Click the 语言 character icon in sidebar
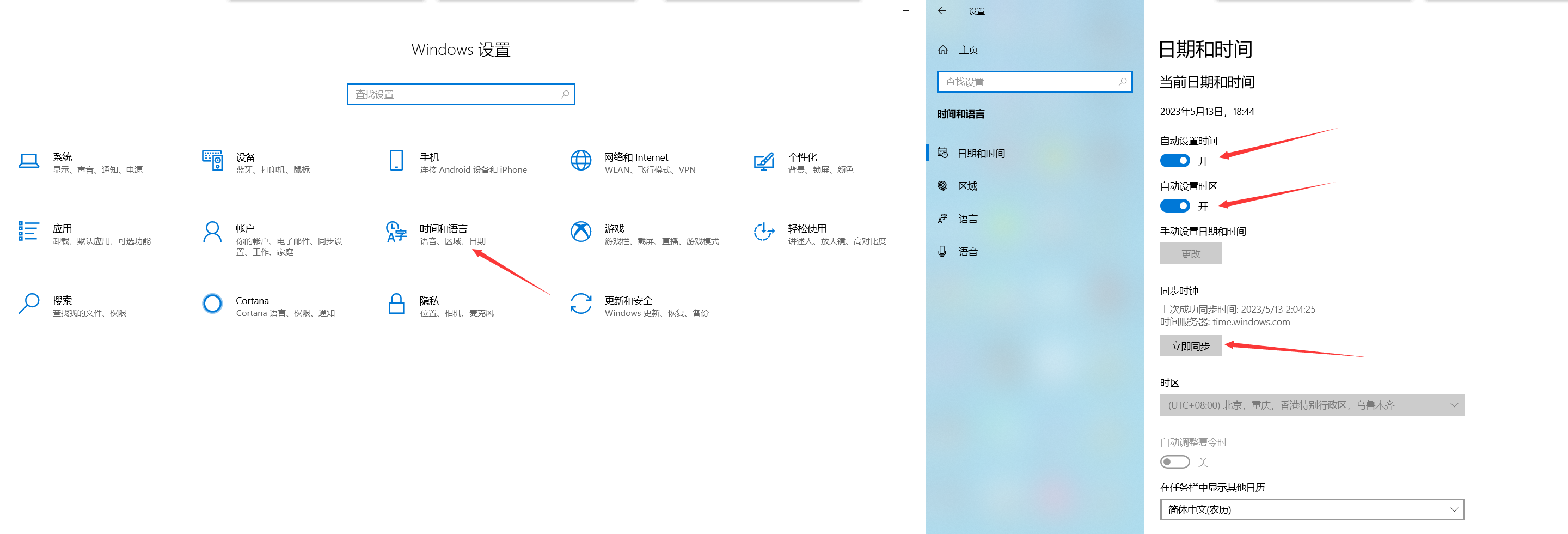The image size is (1568, 534). tap(943, 219)
